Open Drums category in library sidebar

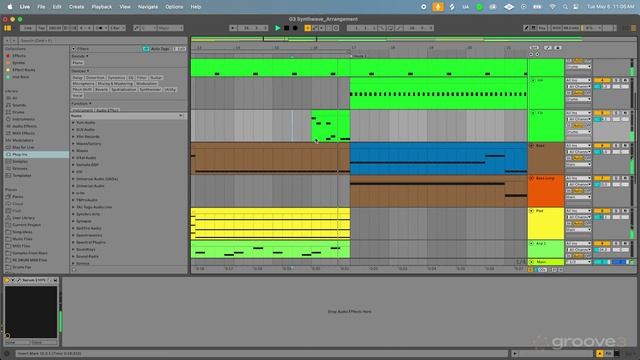18,112
